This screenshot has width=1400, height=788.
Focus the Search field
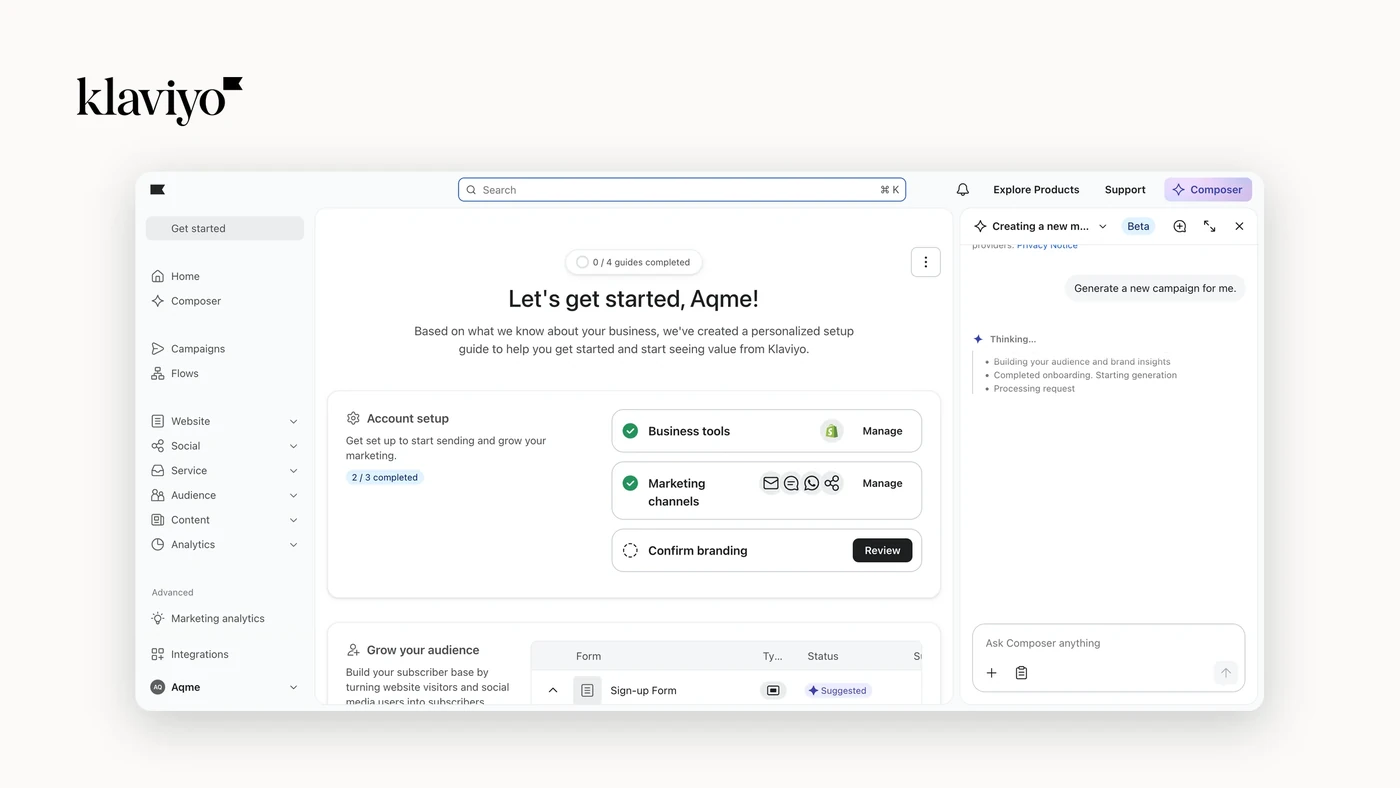[682, 189]
